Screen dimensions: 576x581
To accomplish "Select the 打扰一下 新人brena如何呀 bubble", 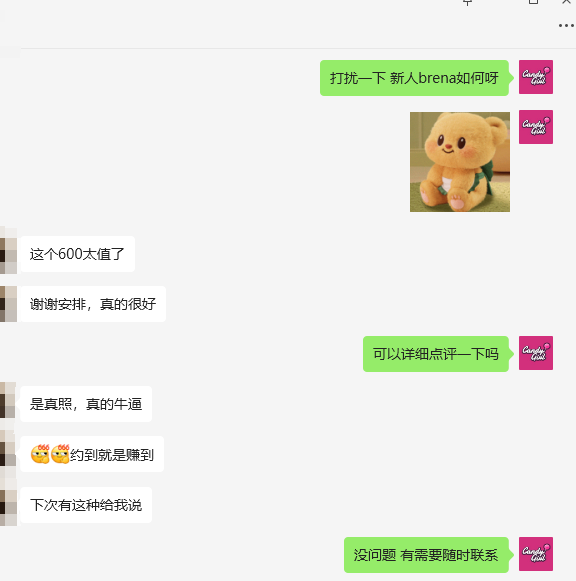I will pos(414,78).
